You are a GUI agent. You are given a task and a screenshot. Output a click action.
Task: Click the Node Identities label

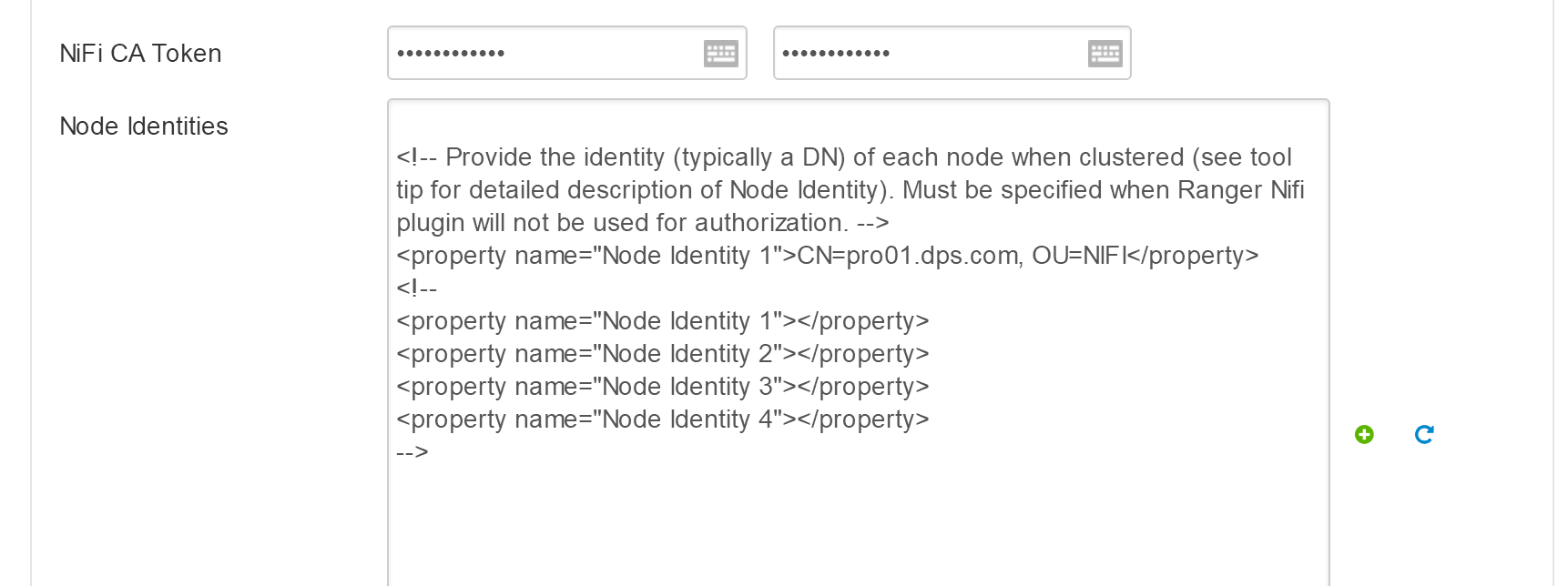pyautogui.click(x=144, y=126)
